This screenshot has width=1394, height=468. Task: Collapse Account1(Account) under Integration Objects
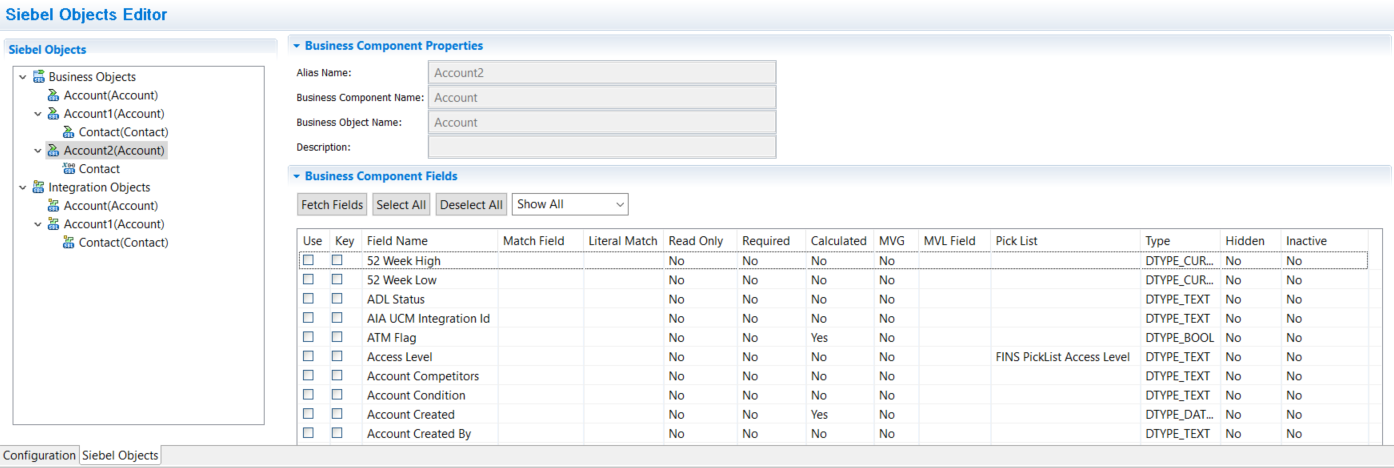(38, 224)
